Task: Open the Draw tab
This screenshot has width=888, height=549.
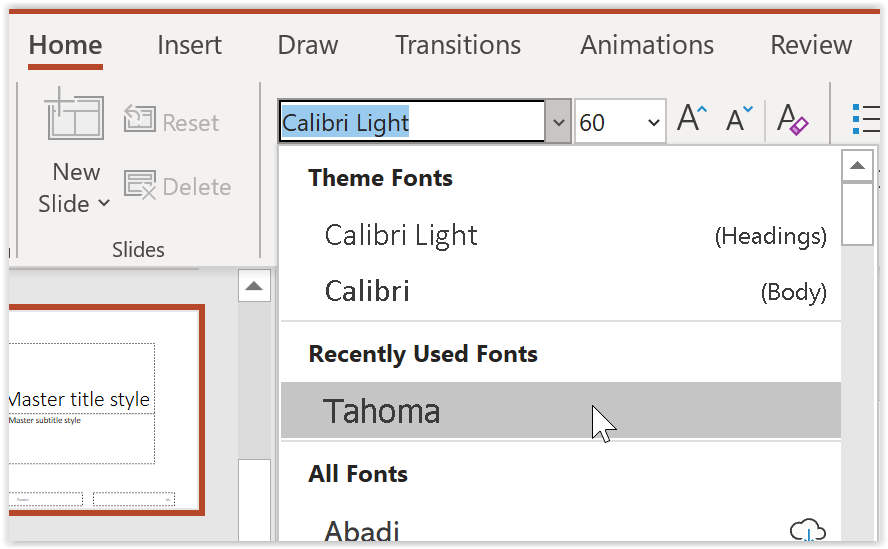Action: point(308,45)
